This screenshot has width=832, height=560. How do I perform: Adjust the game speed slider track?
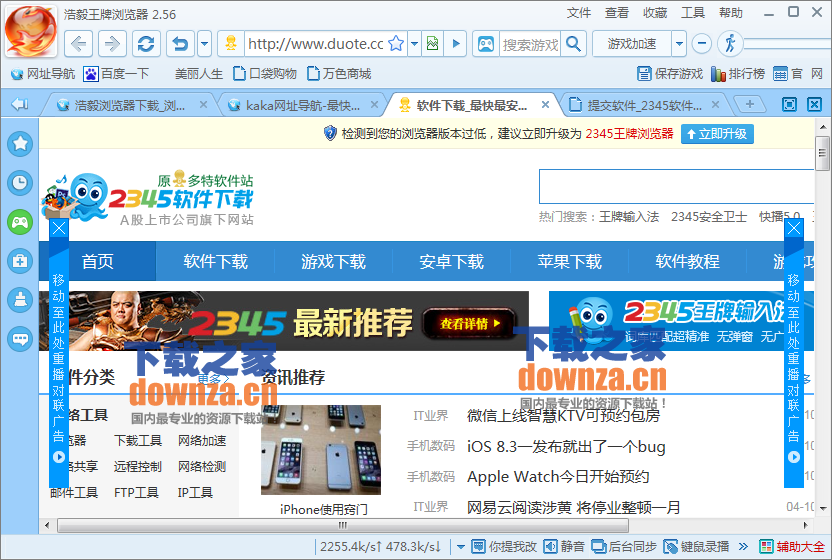[x=787, y=44]
